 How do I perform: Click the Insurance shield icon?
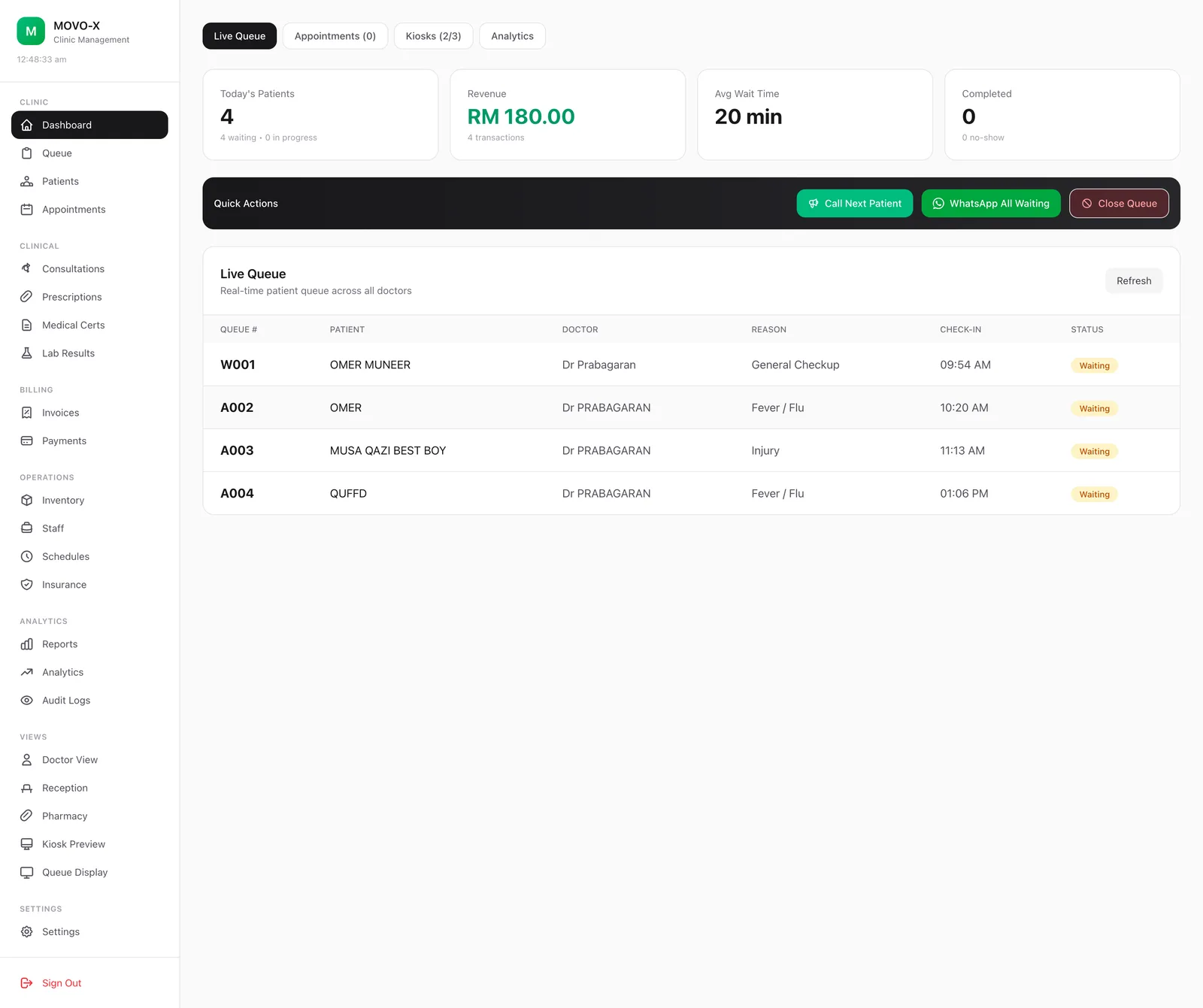(27, 585)
